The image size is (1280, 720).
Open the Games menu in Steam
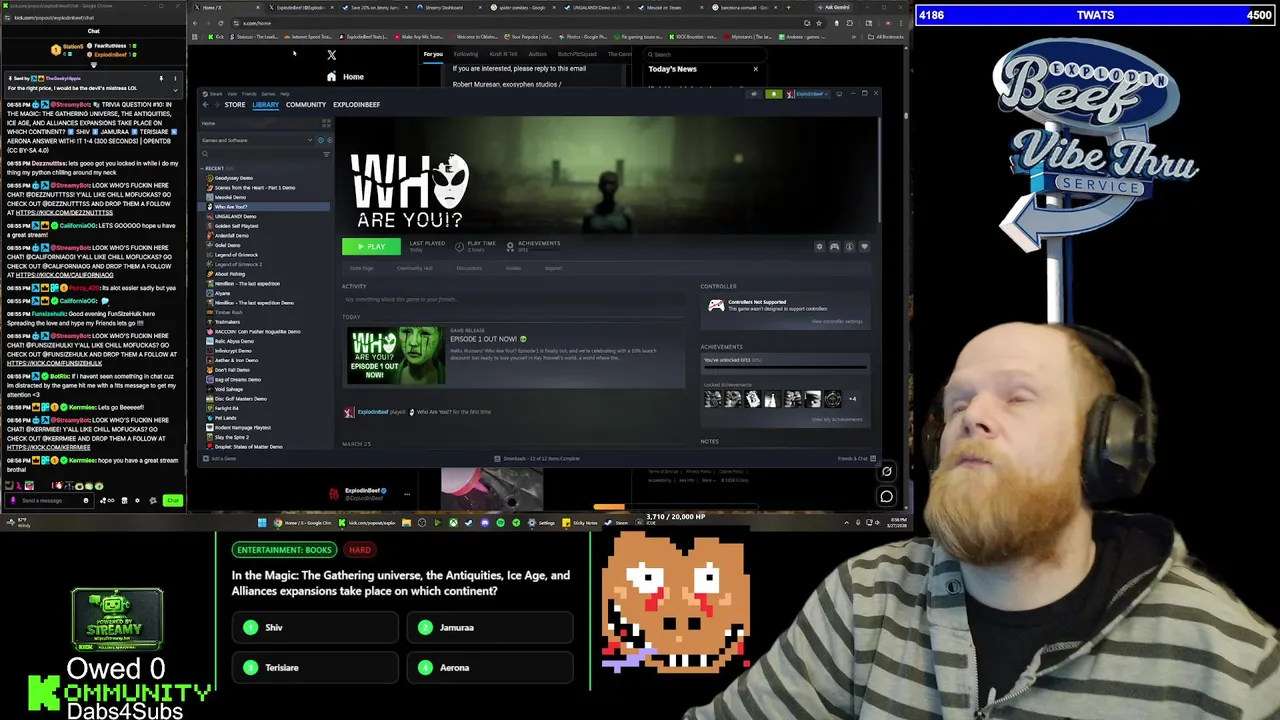268,94
